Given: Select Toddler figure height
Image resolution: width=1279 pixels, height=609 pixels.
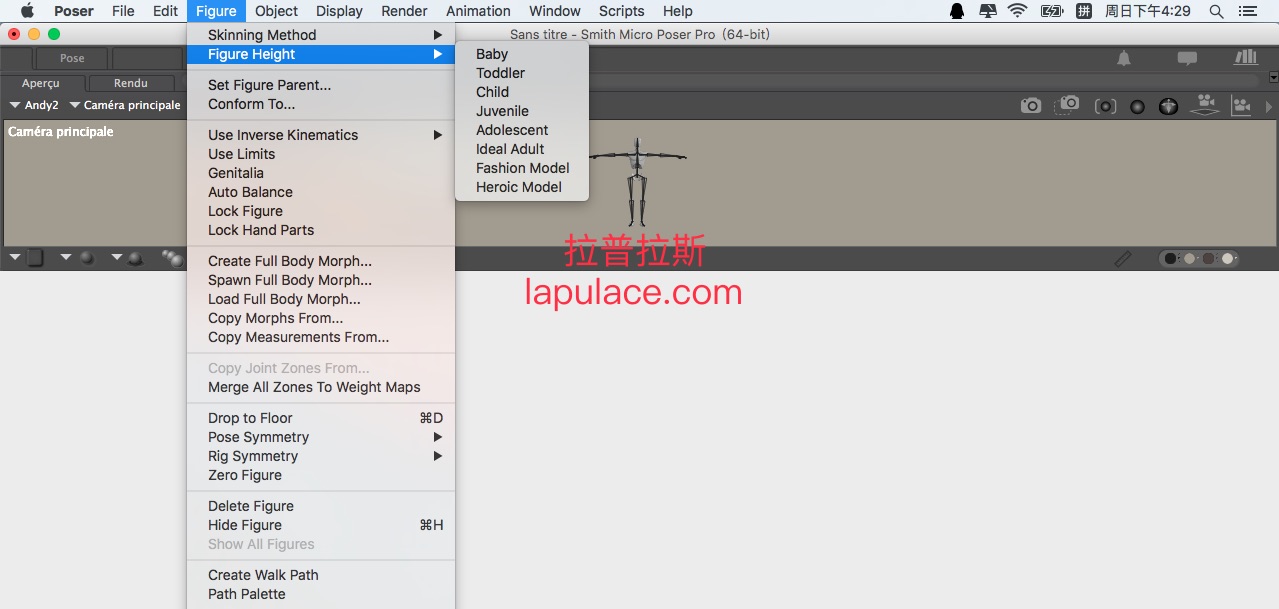Looking at the screenshot, I should click(x=522, y=73).
